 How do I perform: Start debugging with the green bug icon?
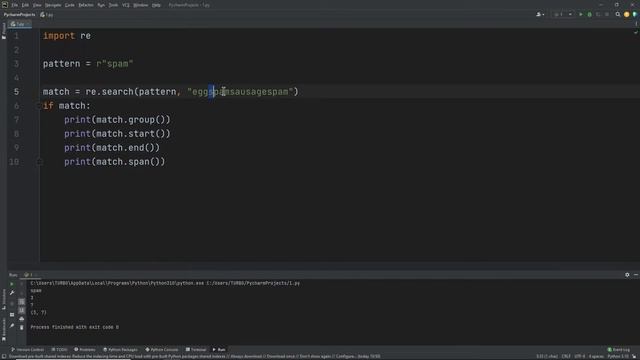[589, 15]
